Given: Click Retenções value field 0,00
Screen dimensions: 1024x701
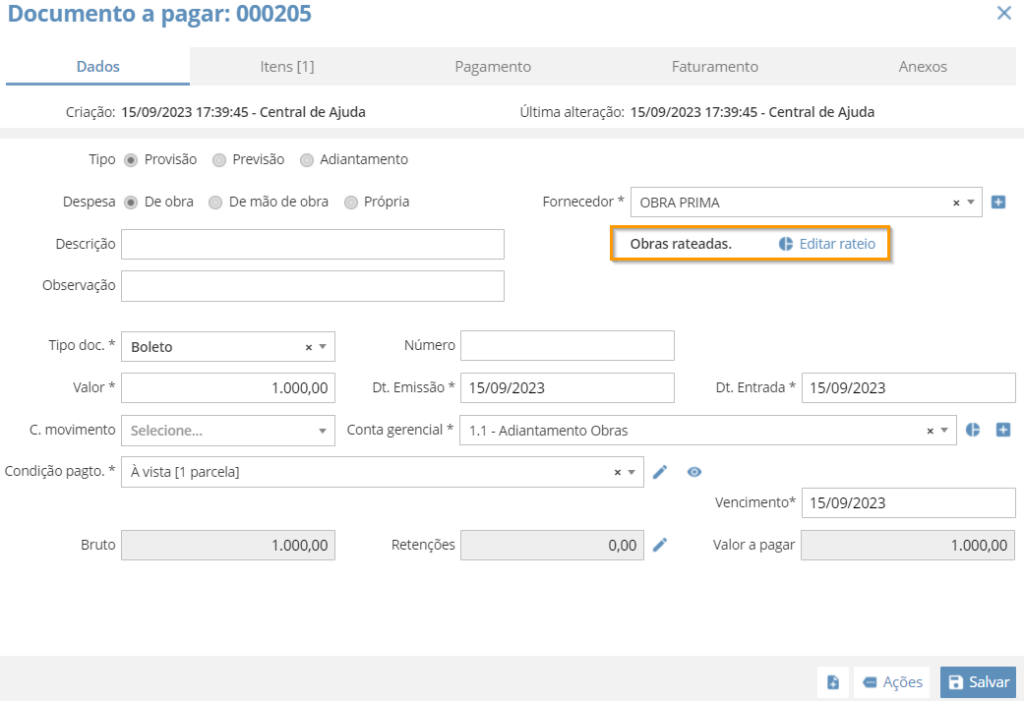Looking at the screenshot, I should point(552,545).
